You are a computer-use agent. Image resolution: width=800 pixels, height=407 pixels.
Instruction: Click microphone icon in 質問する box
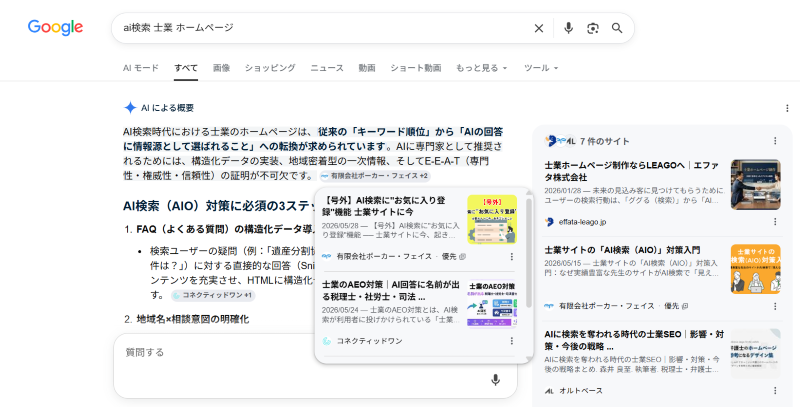(495, 380)
